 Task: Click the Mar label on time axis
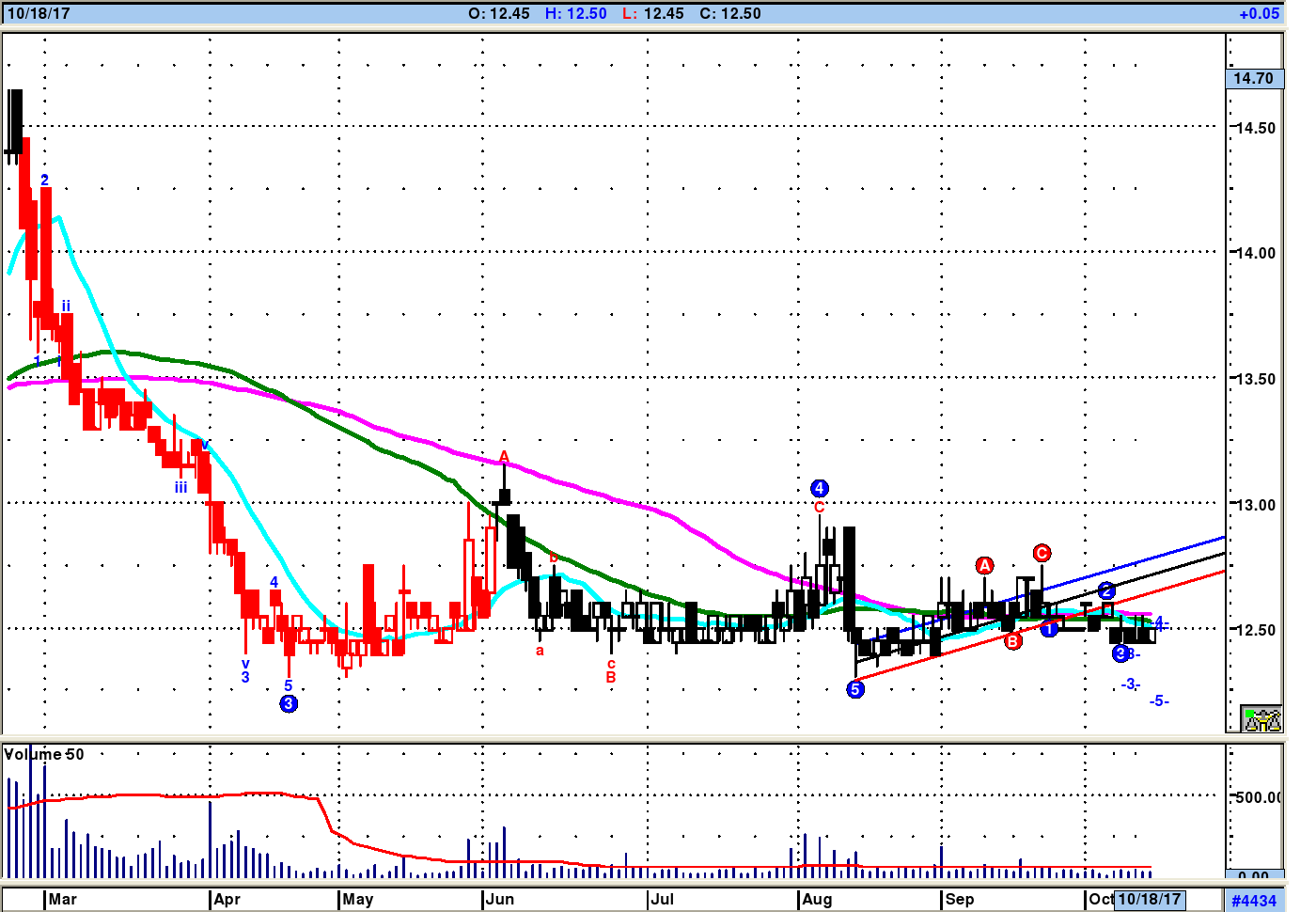coord(63,899)
